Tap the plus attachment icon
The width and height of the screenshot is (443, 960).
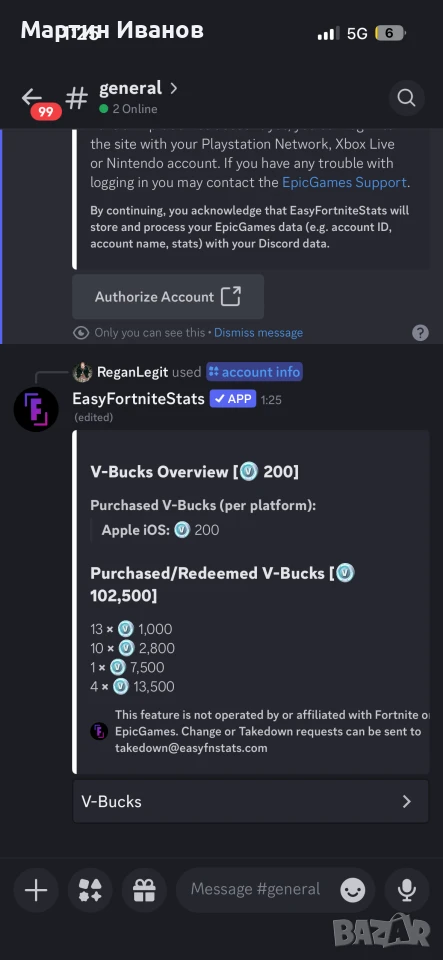click(36, 890)
